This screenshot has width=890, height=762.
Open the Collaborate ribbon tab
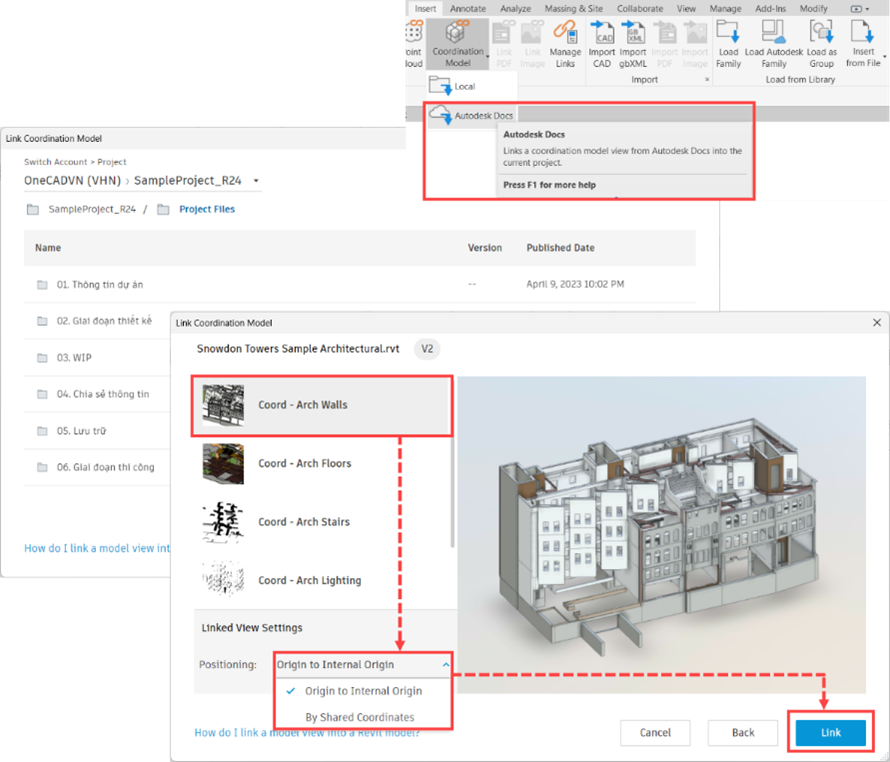[x=640, y=9]
